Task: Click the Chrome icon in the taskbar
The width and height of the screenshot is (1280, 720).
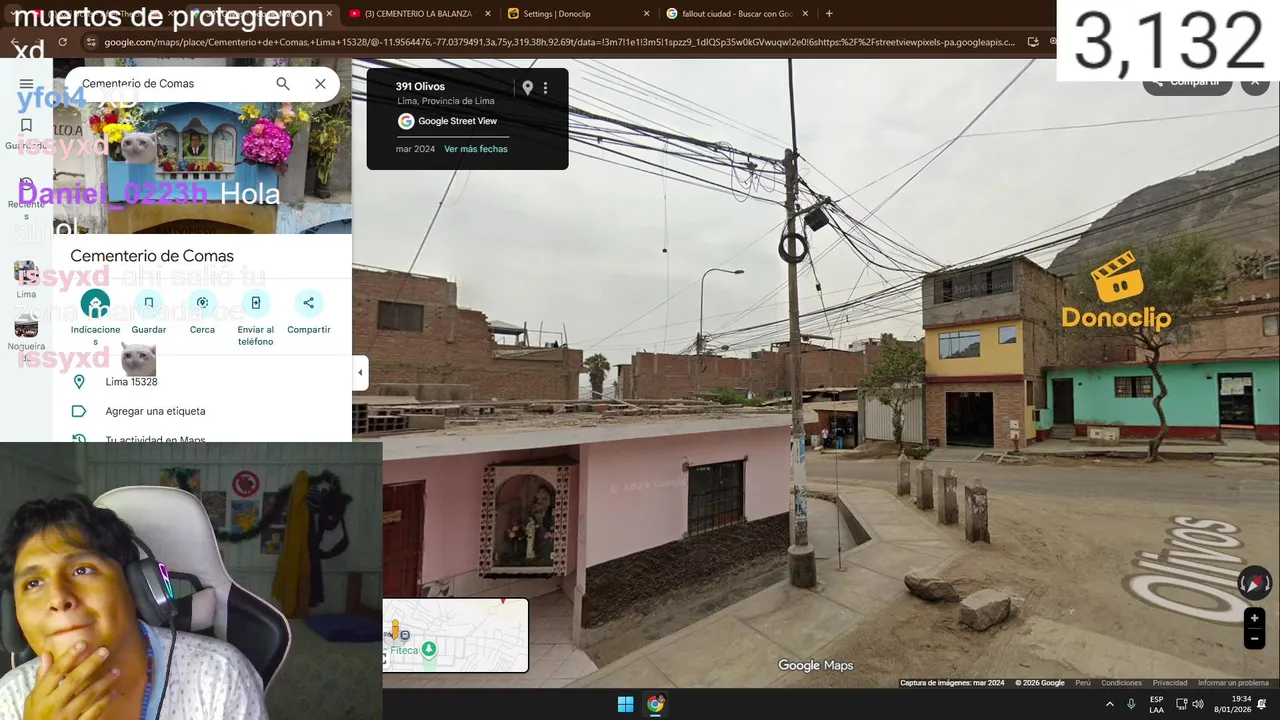Action: click(x=656, y=704)
